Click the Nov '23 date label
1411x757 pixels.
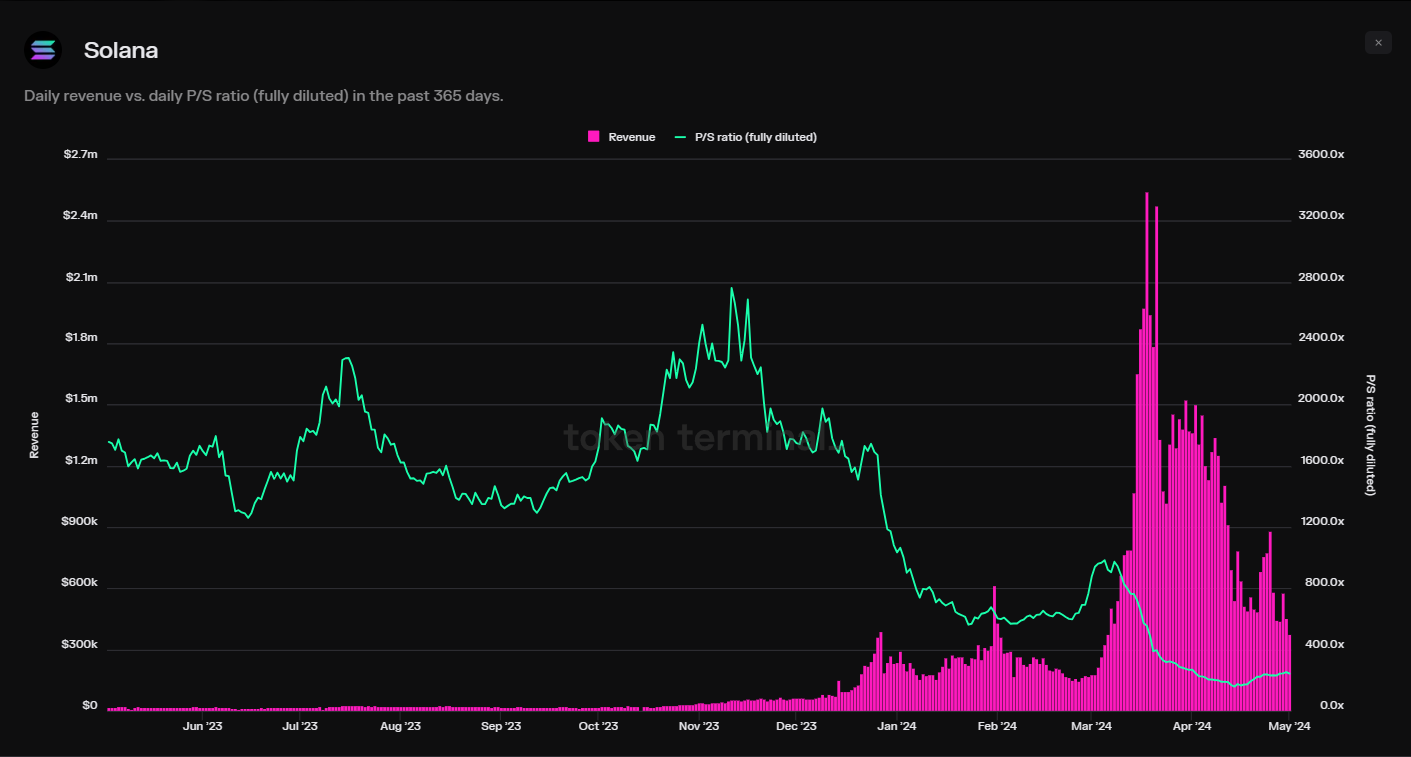coord(698,727)
